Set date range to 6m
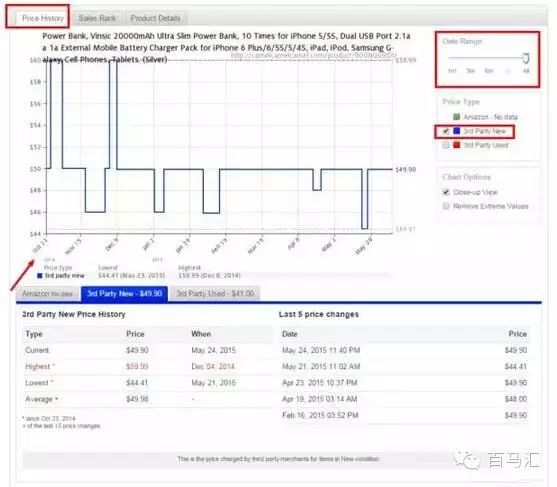Viewport: 557px width, 487px height. pyautogui.click(x=489, y=71)
